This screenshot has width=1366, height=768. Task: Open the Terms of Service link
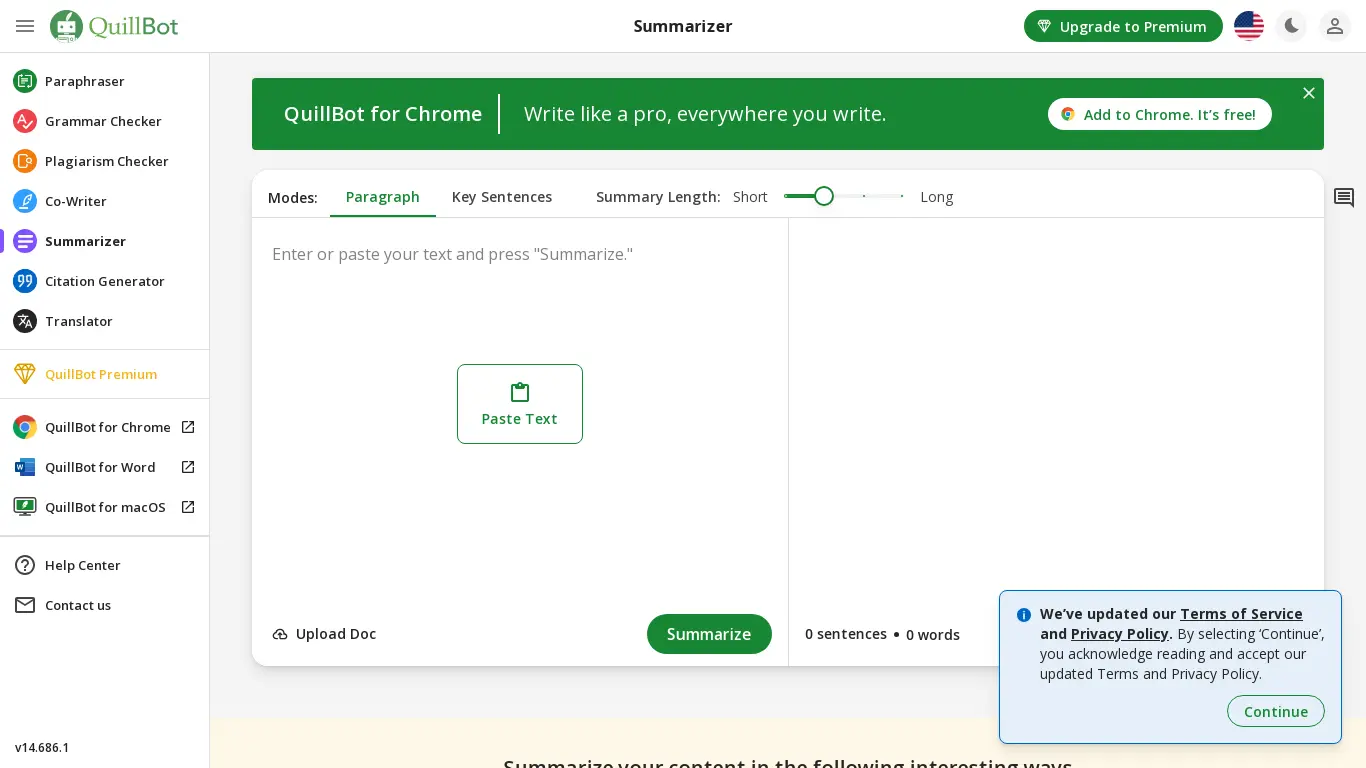[1241, 614]
